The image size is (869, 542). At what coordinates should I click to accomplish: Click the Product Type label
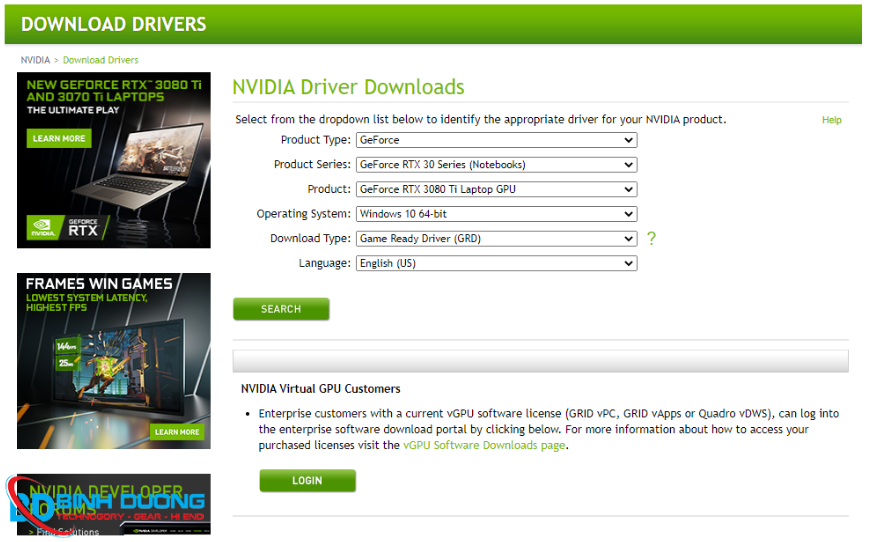(315, 140)
